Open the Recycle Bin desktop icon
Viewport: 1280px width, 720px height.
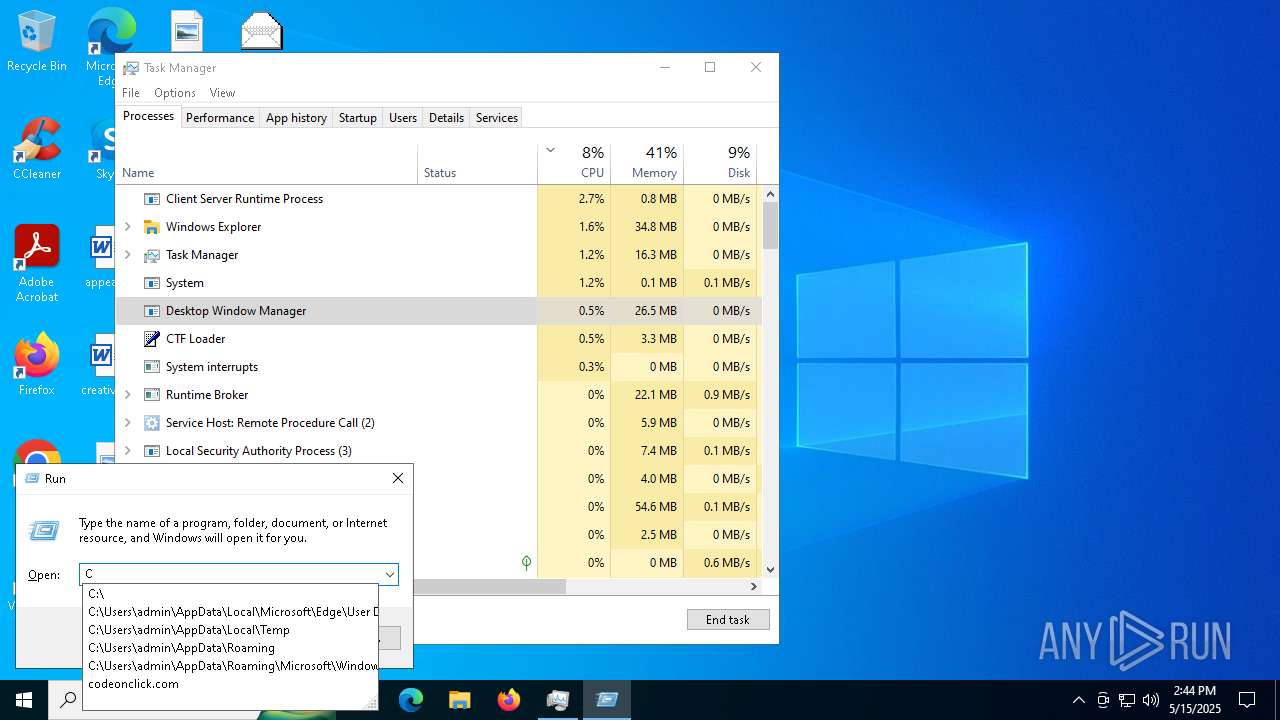click(37, 42)
